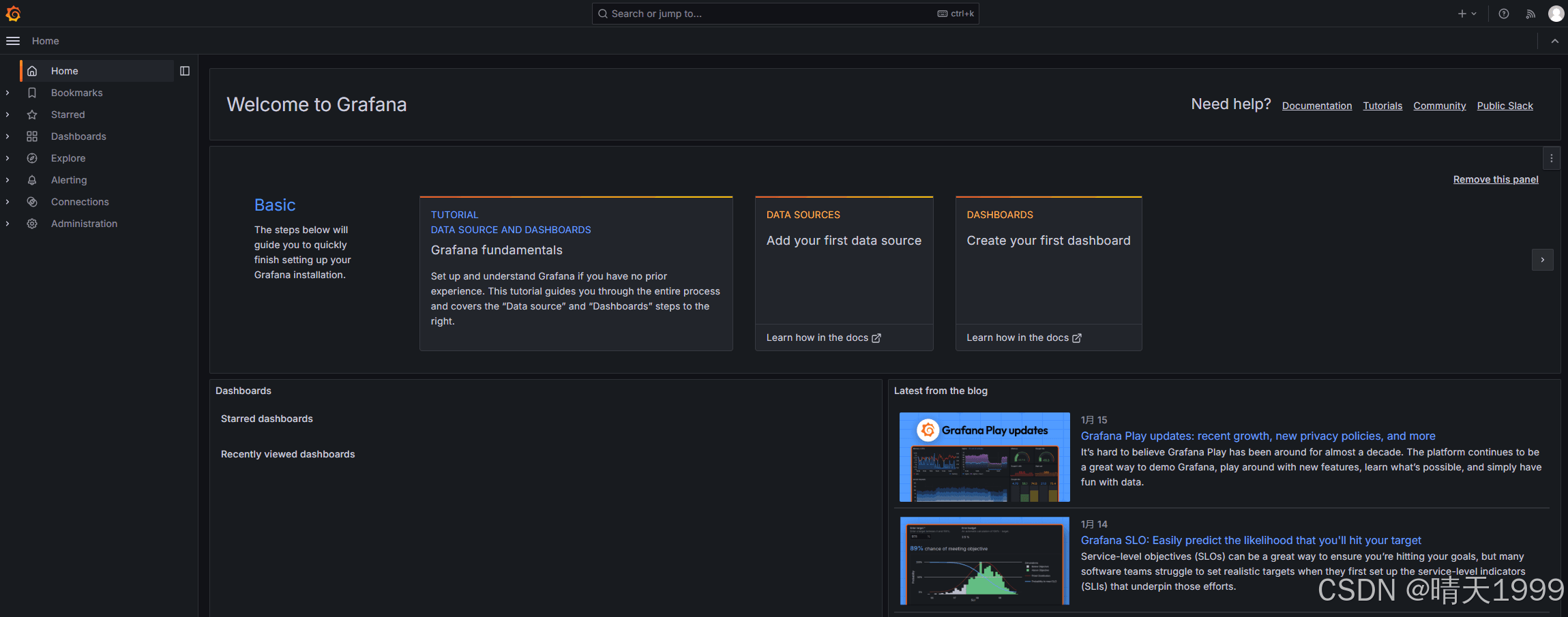Image resolution: width=1568 pixels, height=617 pixels.
Task: Select Home in the sidebar menu
Action: tap(97, 71)
